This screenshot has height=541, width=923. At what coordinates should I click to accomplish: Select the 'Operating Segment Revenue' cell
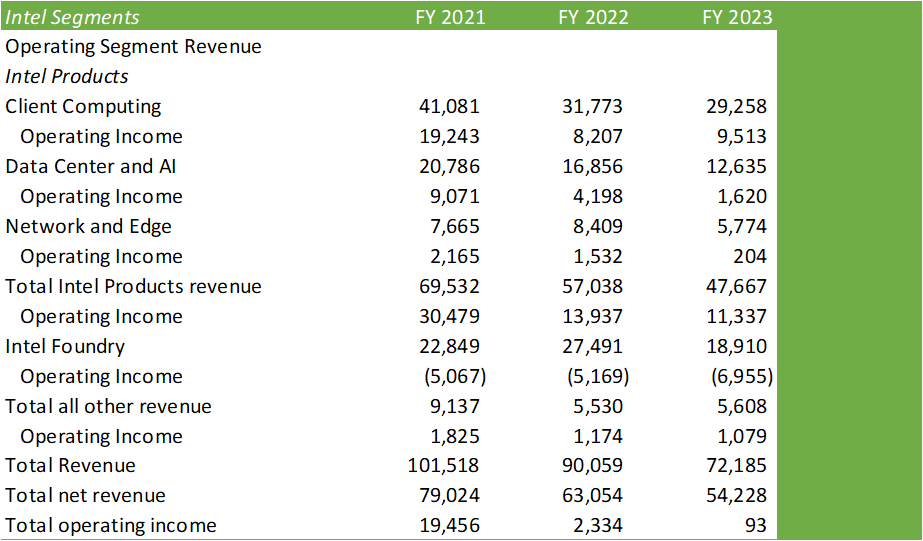[x=134, y=47]
